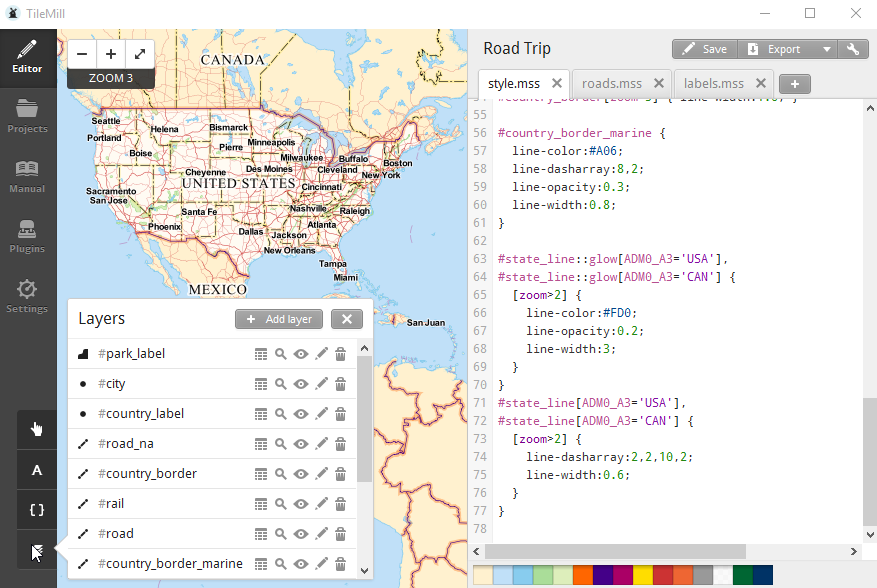Toggle visibility of #country_label layer
Screen dimensions: 877x588
301,414
